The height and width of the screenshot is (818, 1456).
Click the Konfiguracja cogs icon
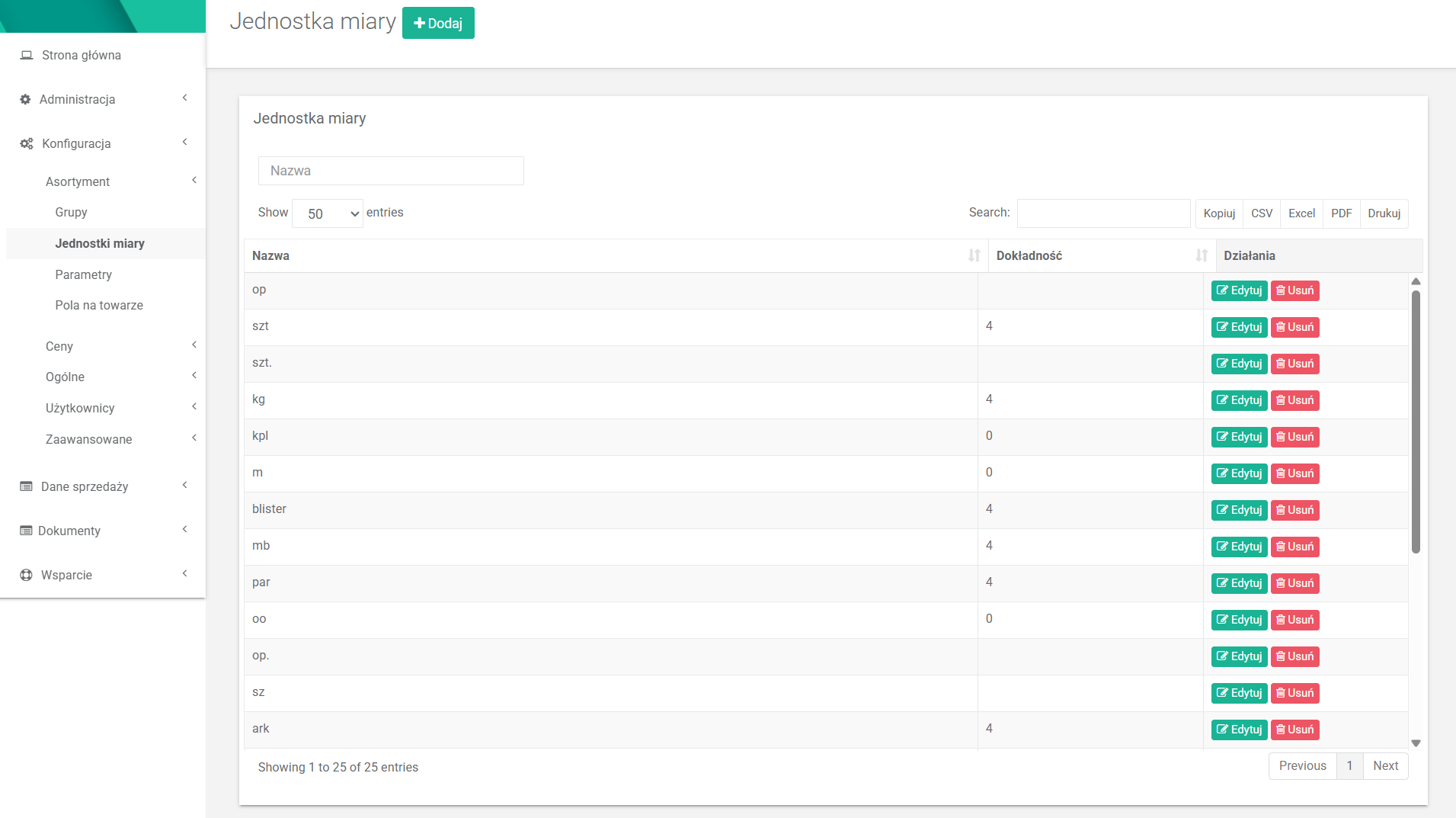[27, 143]
